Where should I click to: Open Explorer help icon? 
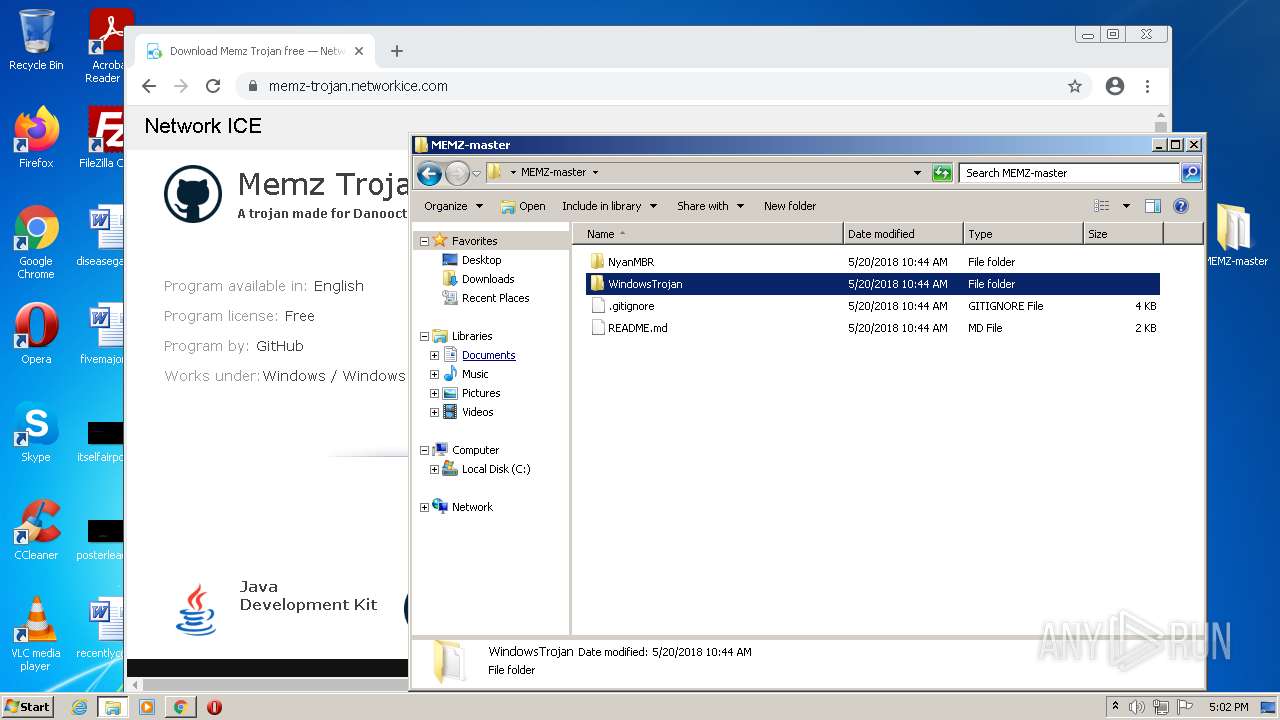pyautogui.click(x=1180, y=206)
